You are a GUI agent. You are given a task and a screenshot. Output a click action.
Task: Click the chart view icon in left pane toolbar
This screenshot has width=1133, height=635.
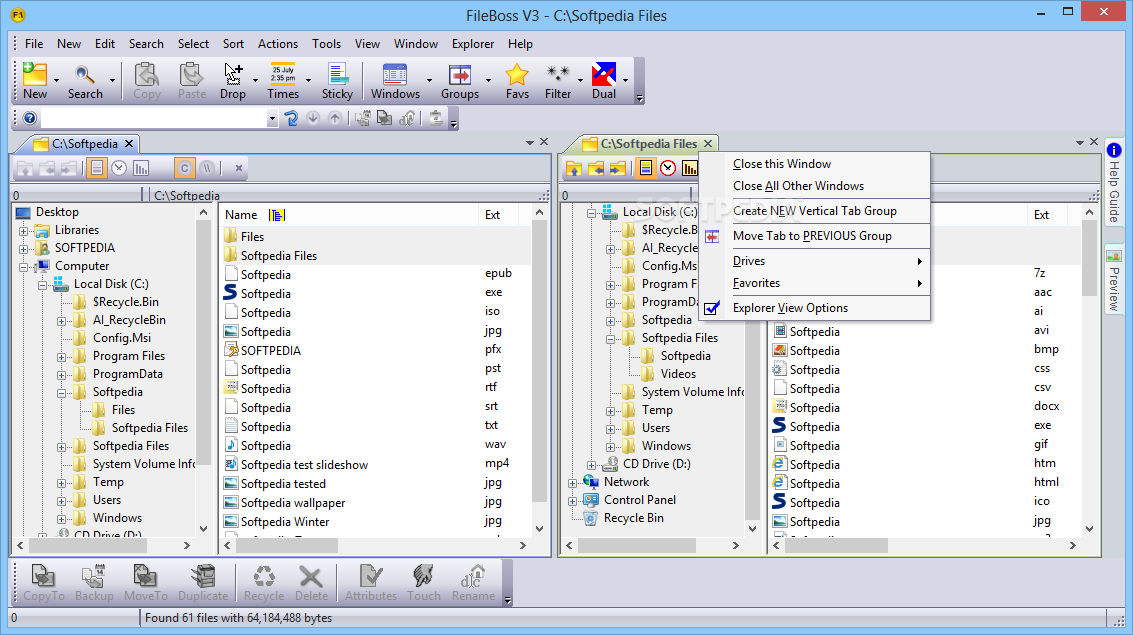point(141,168)
